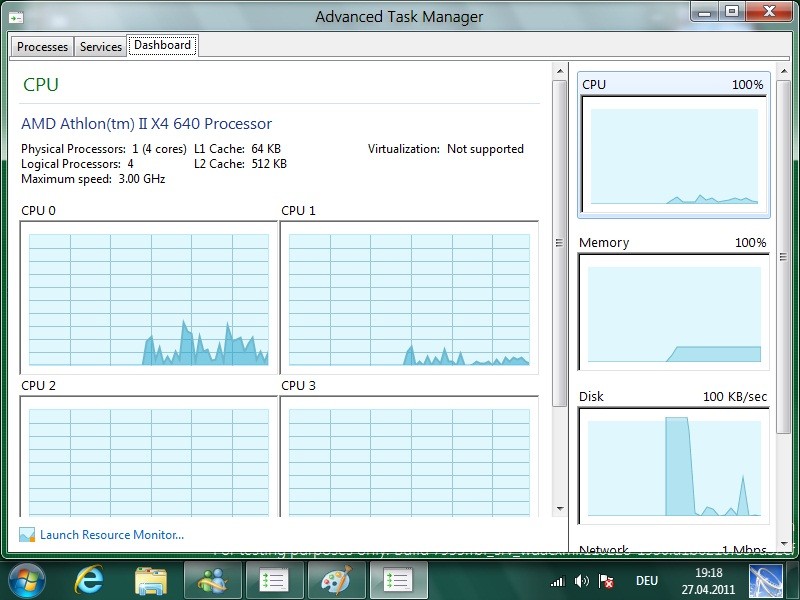800x600 pixels.
Task: Launch Internet Explorer from taskbar
Action: (x=89, y=581)
